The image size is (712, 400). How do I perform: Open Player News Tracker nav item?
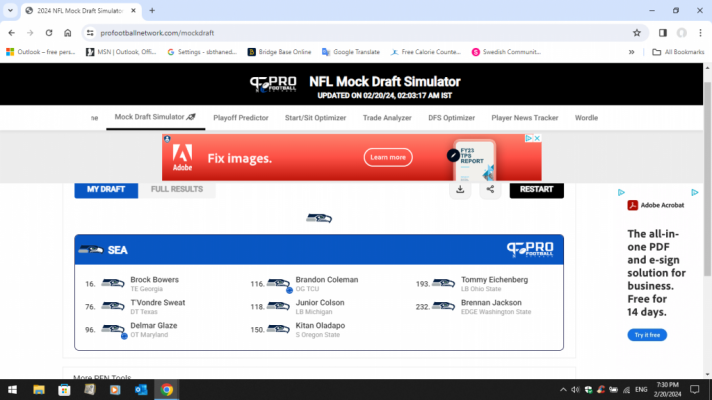(x=524, y=118)
